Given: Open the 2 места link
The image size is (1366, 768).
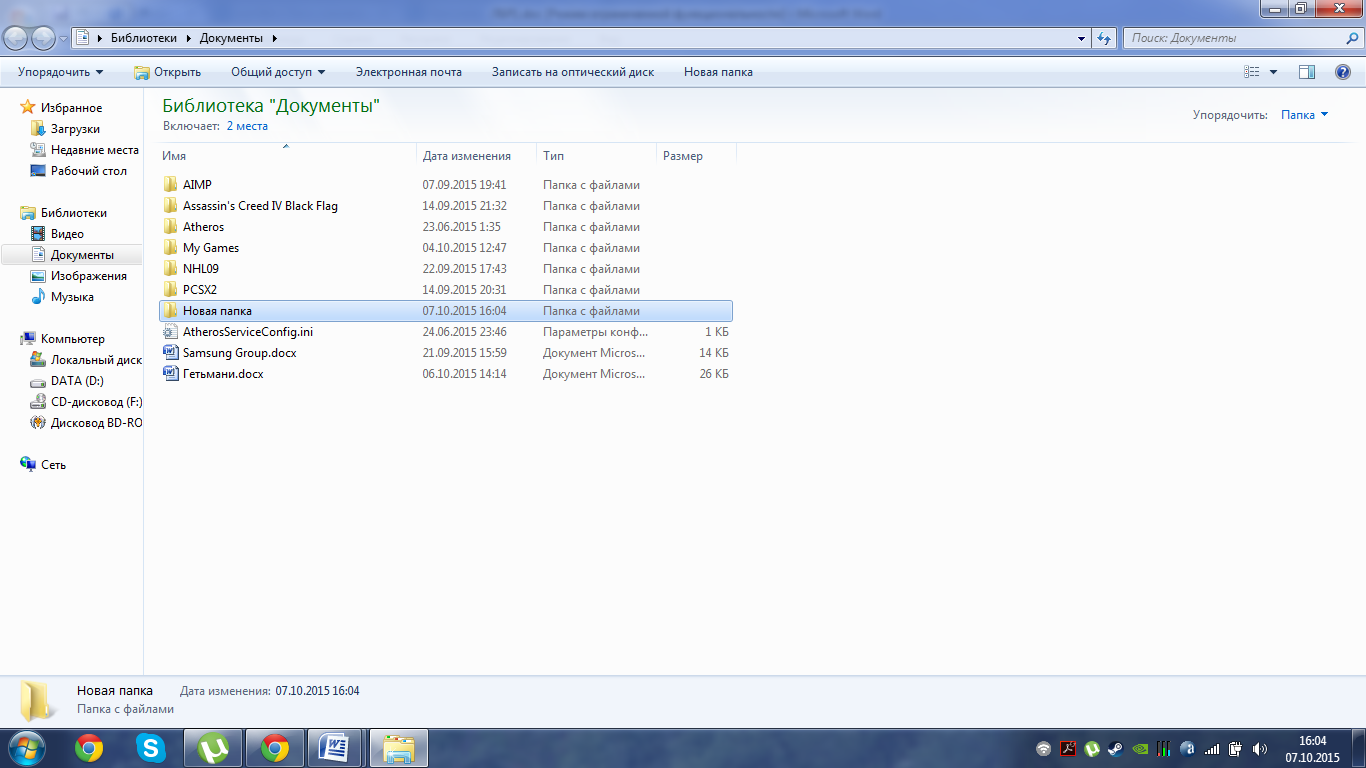Looking at the screenshot, I should point(247,126).
